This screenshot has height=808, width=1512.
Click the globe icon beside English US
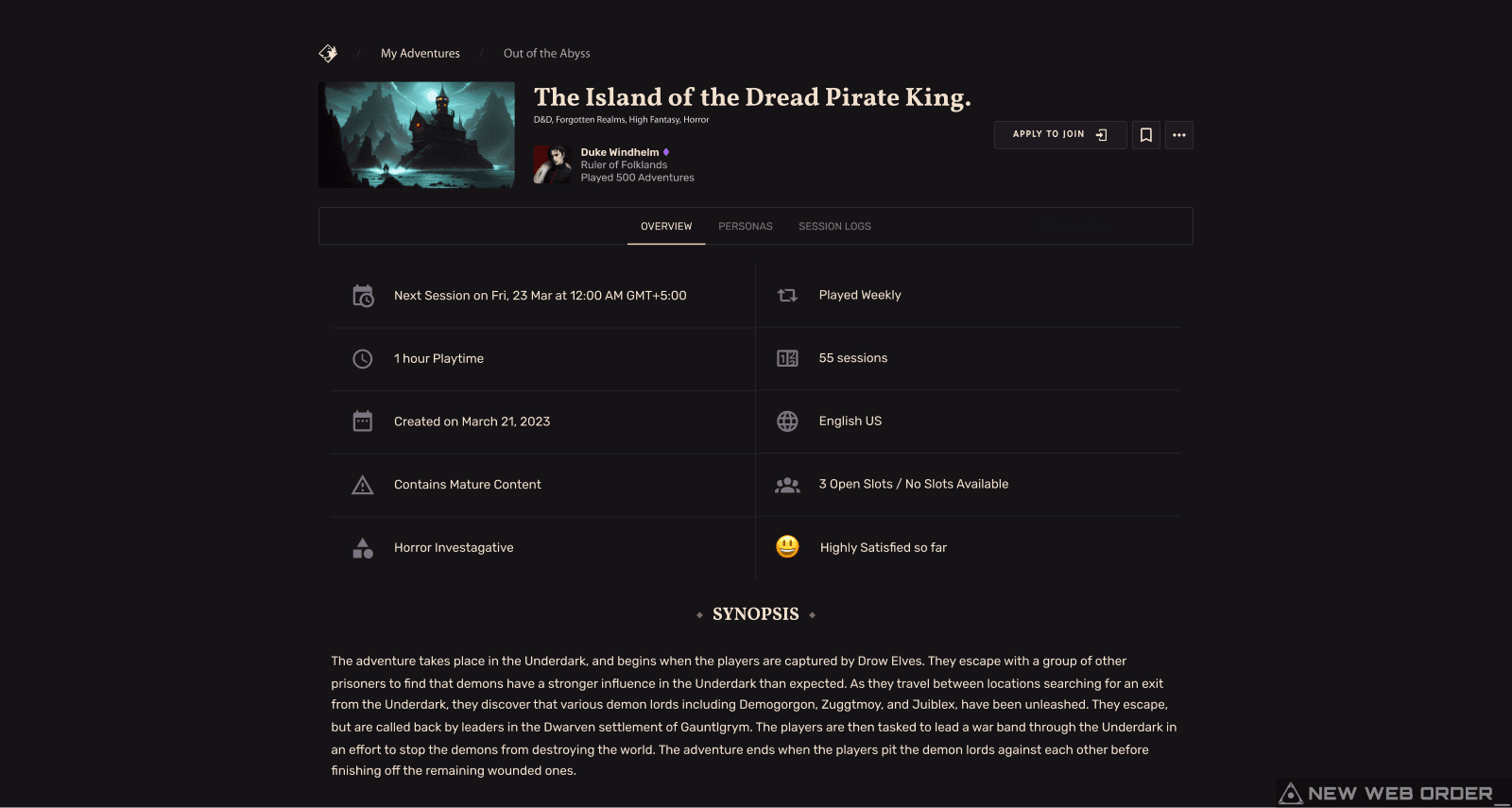pos(787,421)
